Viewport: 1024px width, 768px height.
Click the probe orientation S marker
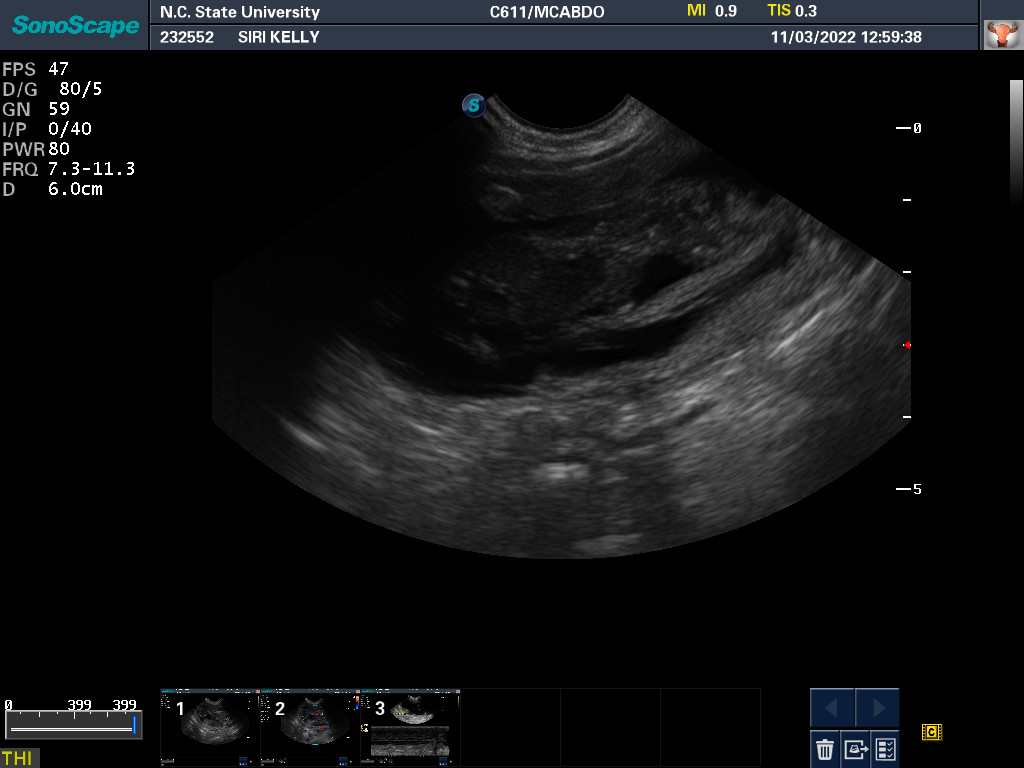pos(474,105)
